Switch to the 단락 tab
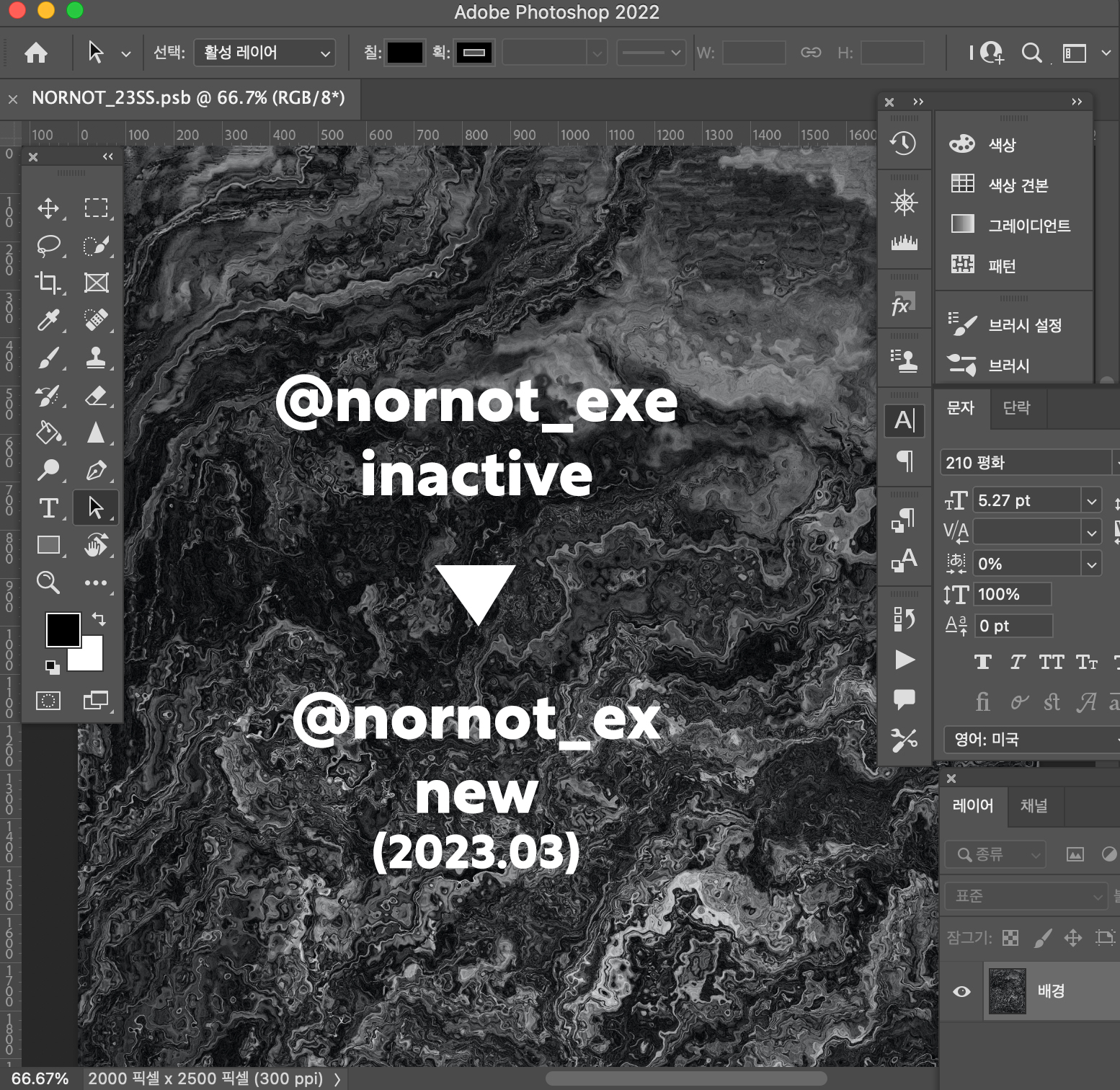The image size is (1120, 1090). click(1016, 408)
